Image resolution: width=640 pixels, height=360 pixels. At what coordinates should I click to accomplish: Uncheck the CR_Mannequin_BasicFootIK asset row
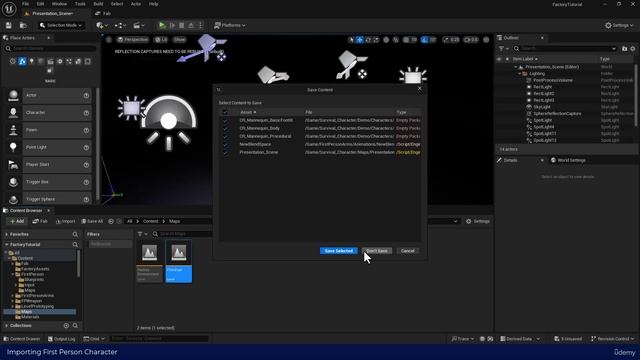coord(225,120)
